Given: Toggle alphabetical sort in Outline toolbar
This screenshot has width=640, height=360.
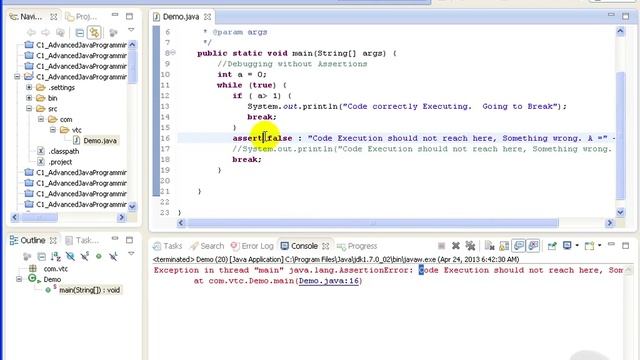Looking at the screenshot, I should (x=56, y=256).
